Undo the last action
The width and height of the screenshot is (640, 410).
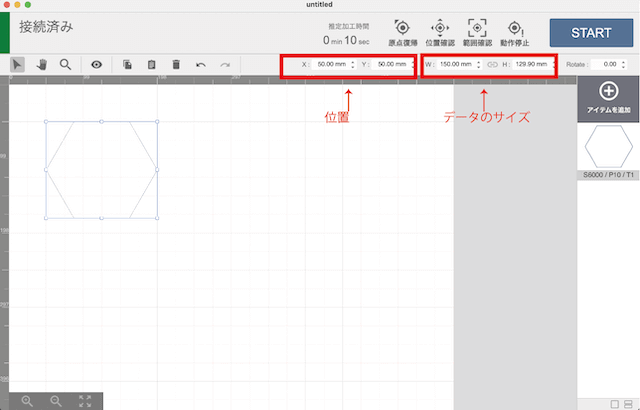201,64
